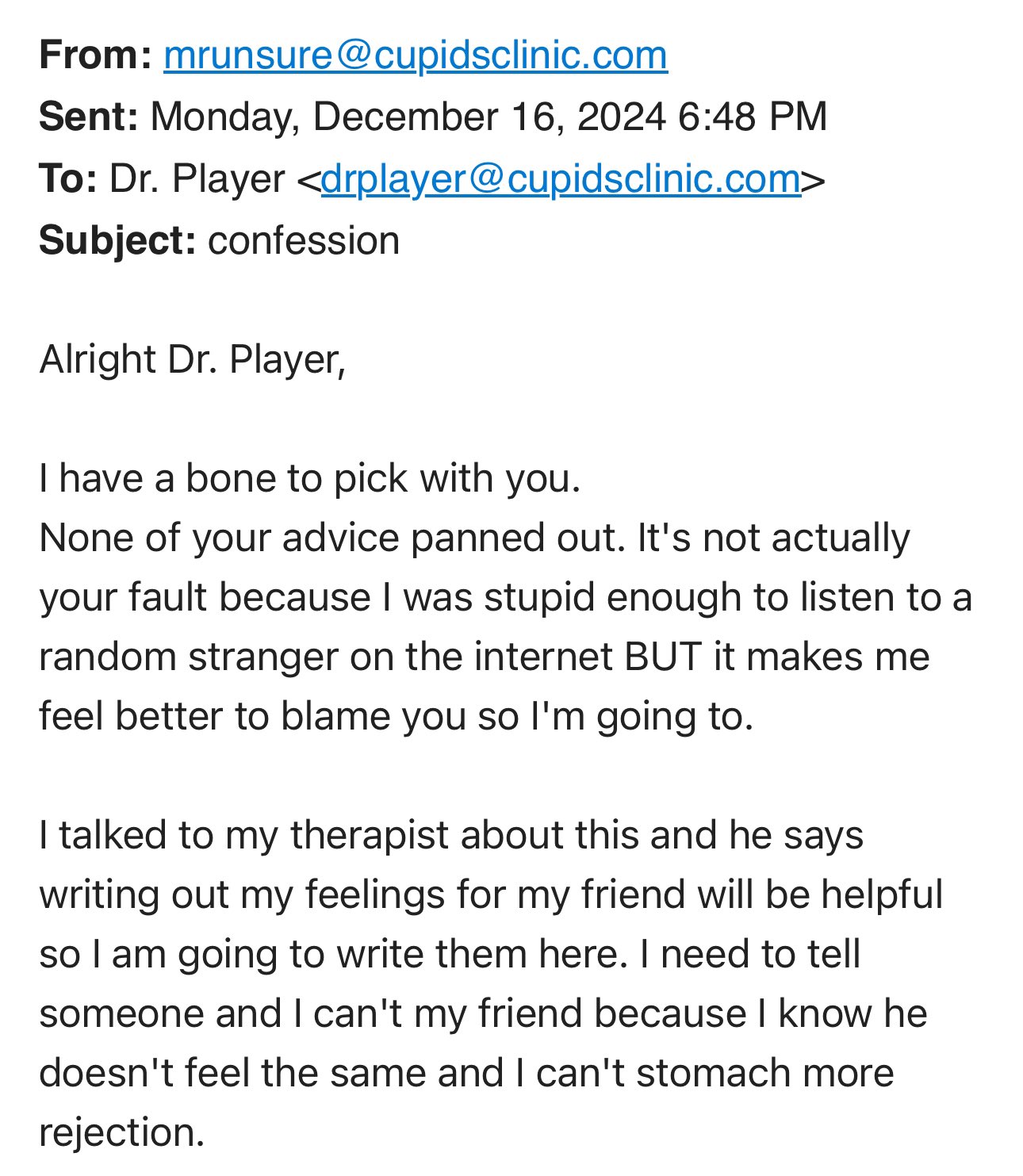Click the sentence 'I have a bone to pick with you.'

[310, 478]
